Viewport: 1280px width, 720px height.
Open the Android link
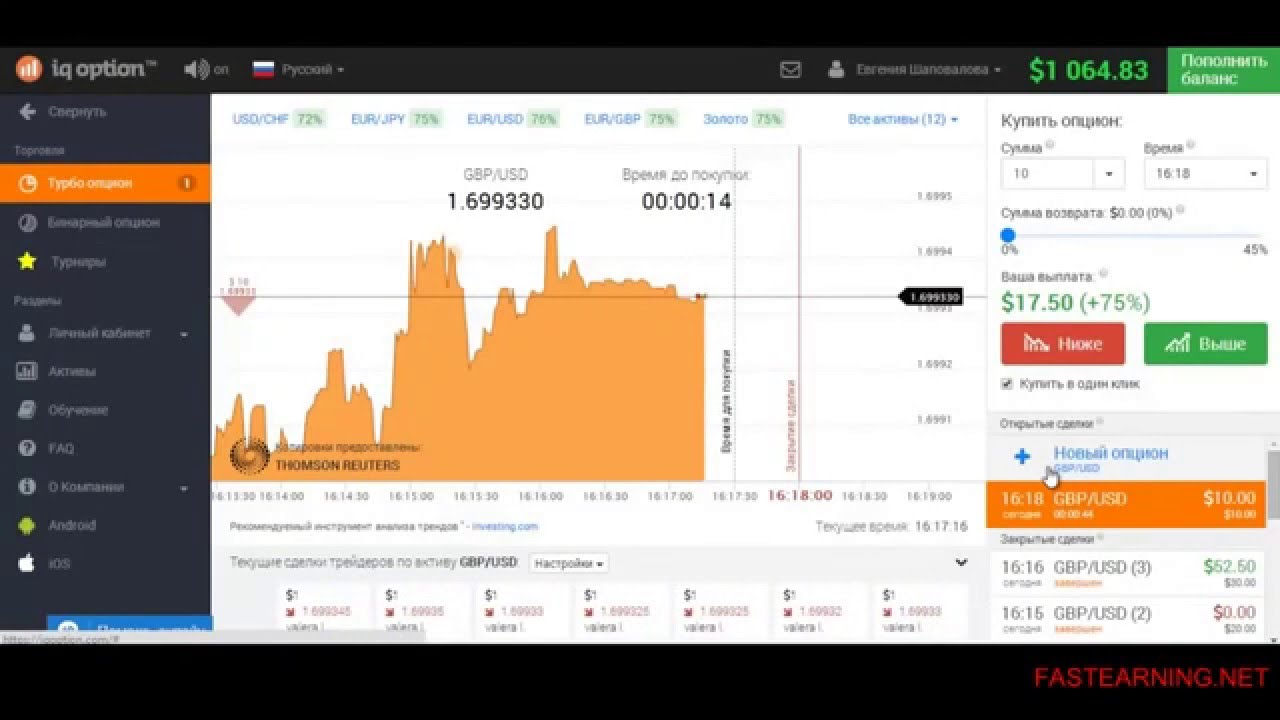coord(72,525)
